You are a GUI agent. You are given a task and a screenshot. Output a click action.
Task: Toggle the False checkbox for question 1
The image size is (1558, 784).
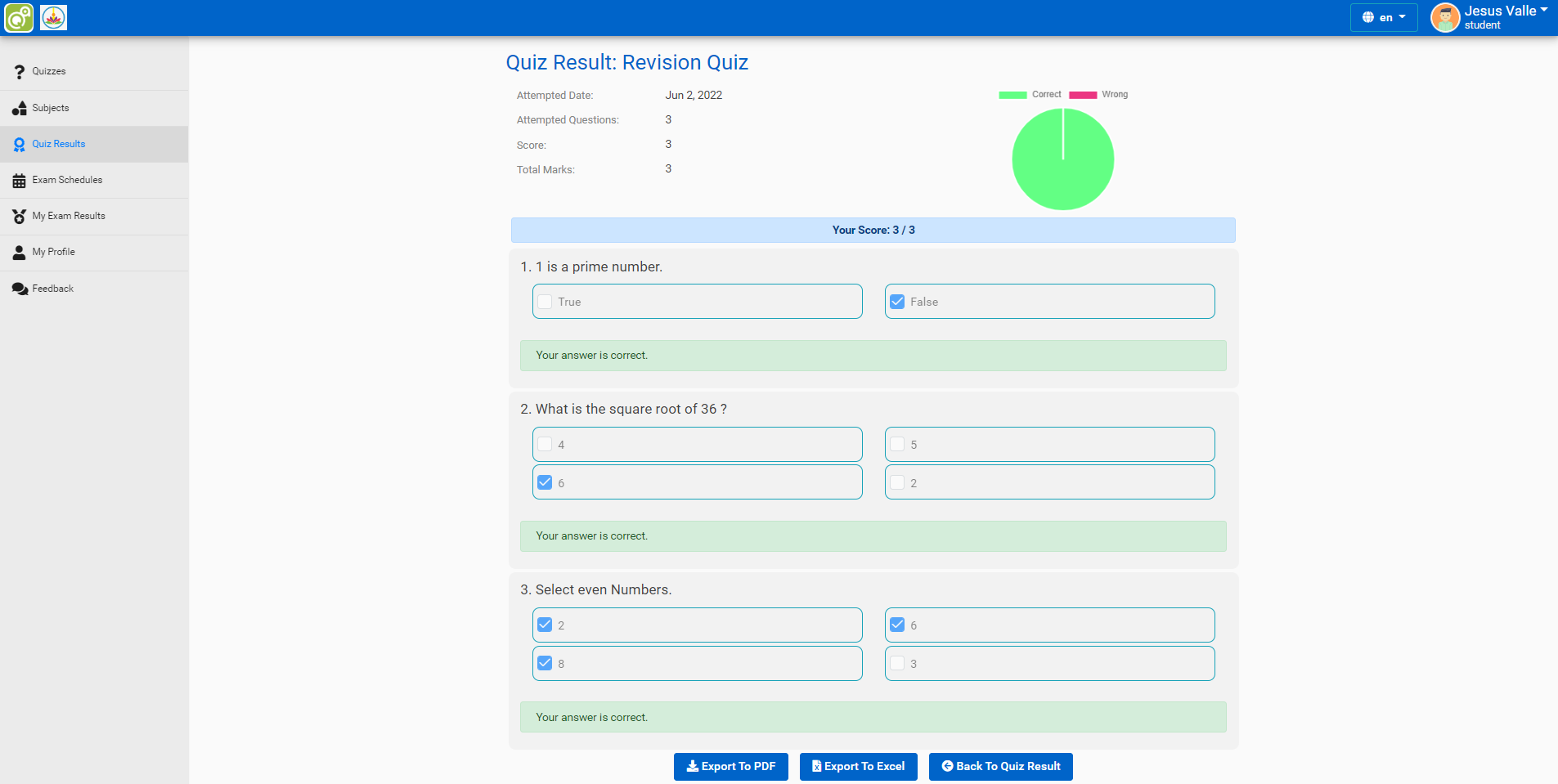pyautogui.click(x=896, y=301)
